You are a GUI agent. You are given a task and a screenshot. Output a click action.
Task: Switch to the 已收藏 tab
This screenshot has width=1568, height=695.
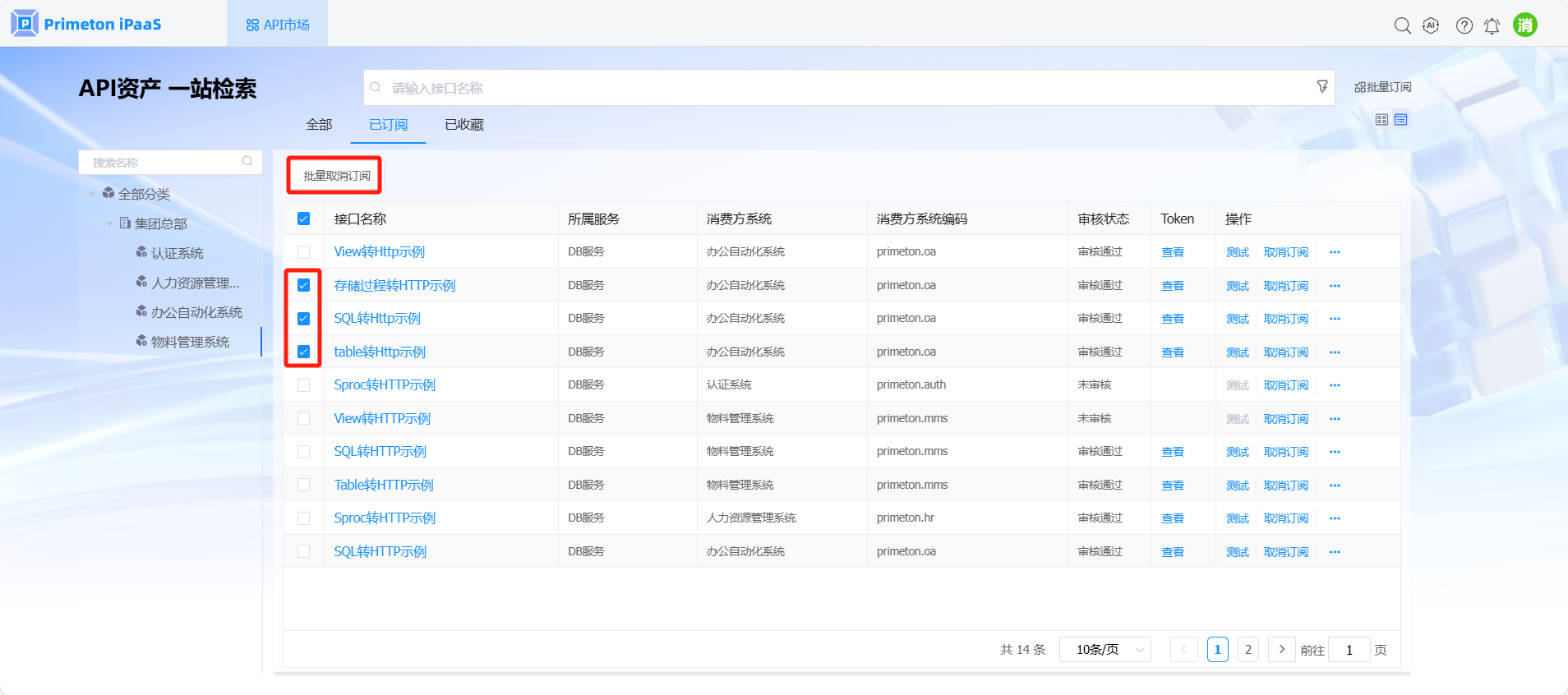464,125
